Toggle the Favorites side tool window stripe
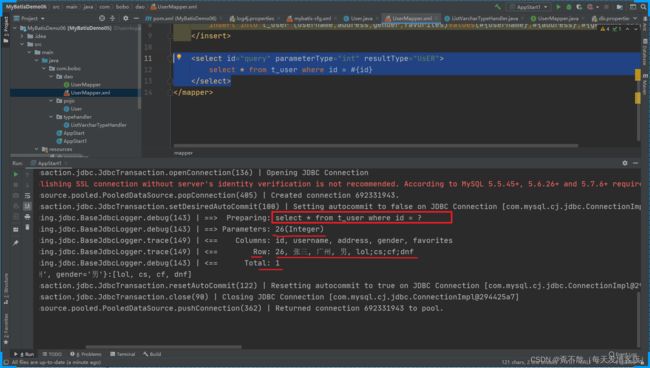 pyautogui.click(x=5, y=329)
